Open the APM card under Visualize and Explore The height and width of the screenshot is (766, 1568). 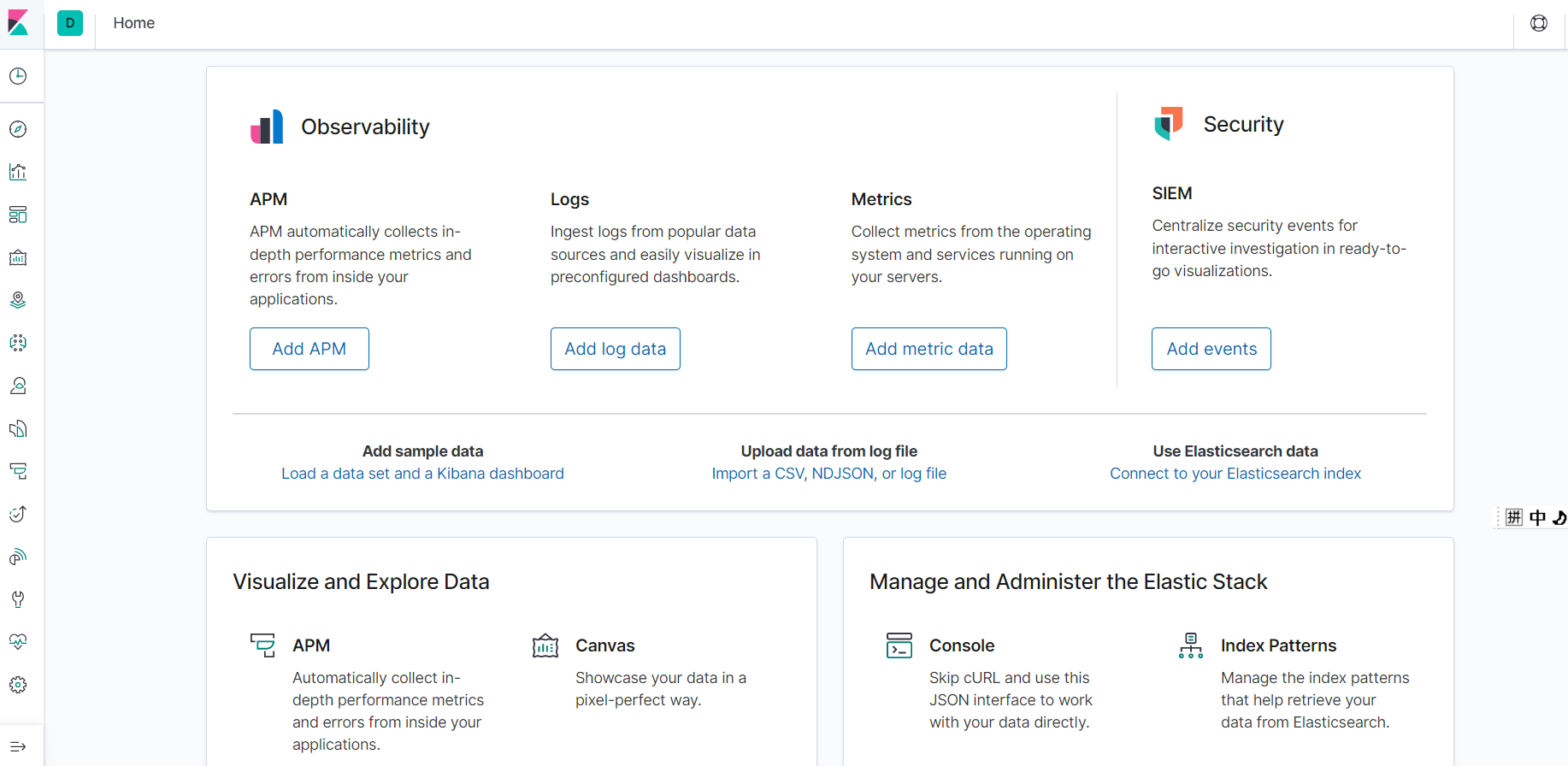coord(311,645)
